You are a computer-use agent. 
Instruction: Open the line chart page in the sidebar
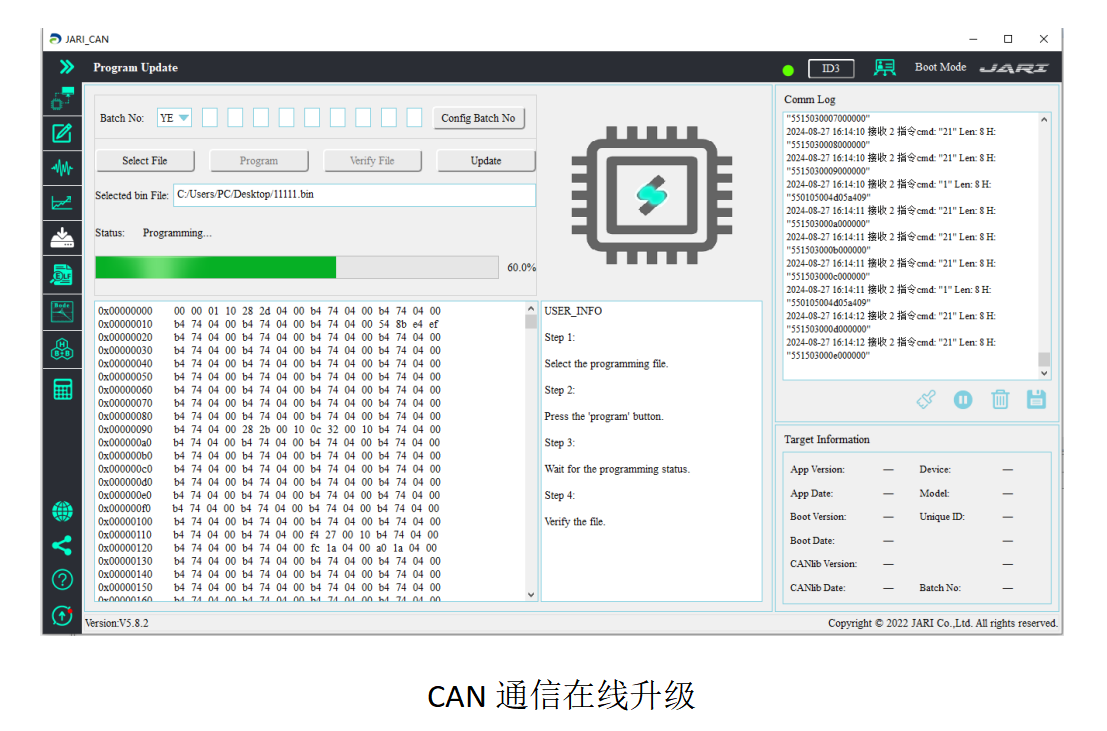62,202
